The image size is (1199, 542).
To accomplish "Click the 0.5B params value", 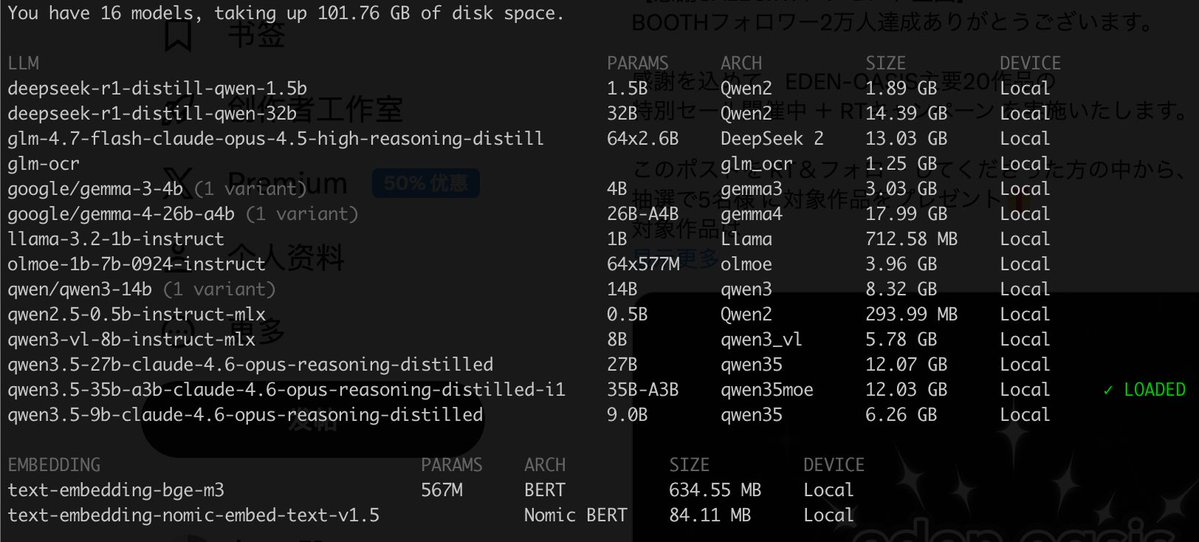I will tap(628, 314).
